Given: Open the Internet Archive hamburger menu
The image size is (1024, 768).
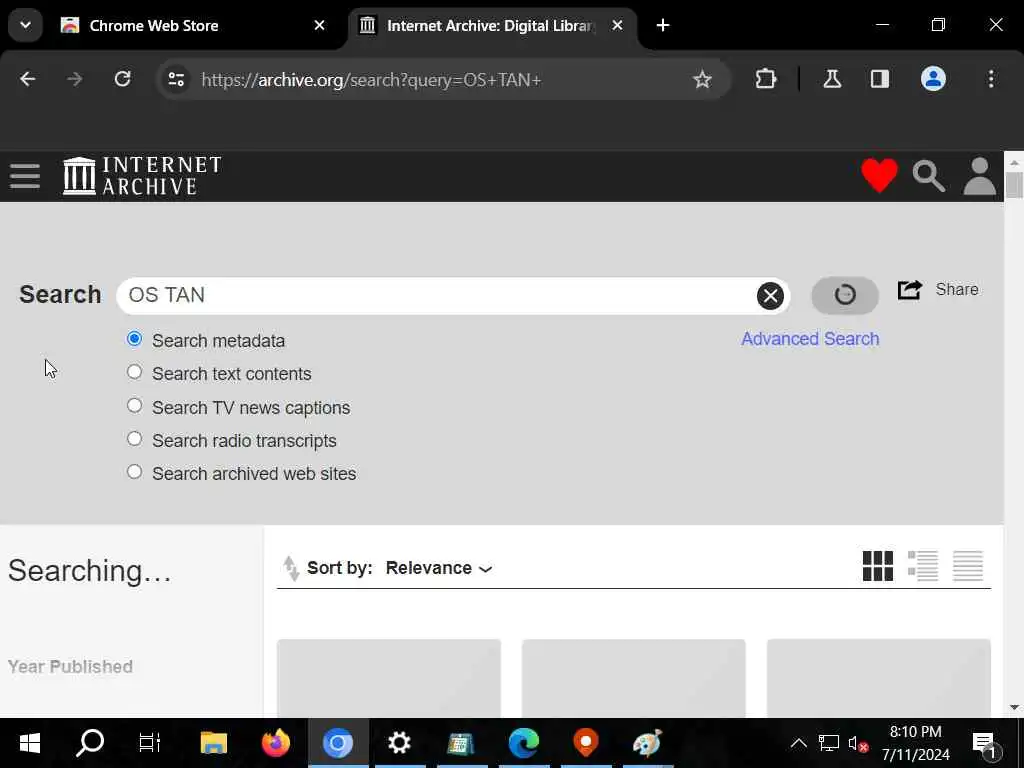Looking at the screenshot, I should tap(25, 176).
